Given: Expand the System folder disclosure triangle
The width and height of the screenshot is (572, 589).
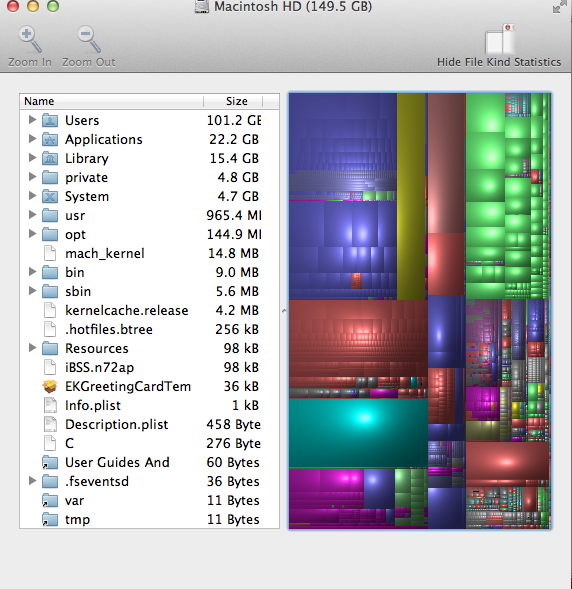Looking at the screenshot, I should click(x=33, y=195).
